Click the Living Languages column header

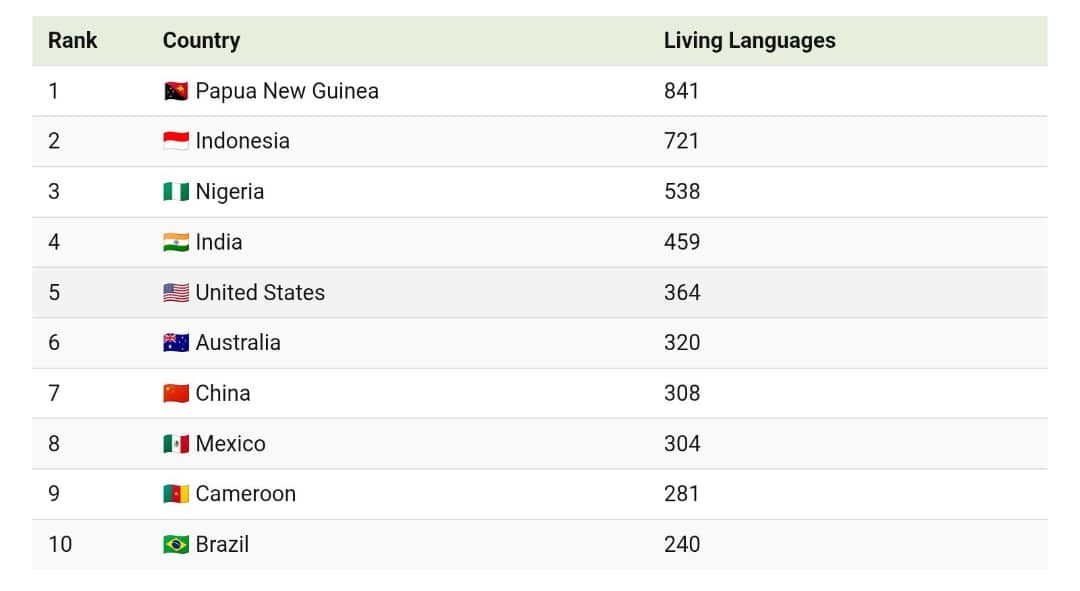pos(749,41)
